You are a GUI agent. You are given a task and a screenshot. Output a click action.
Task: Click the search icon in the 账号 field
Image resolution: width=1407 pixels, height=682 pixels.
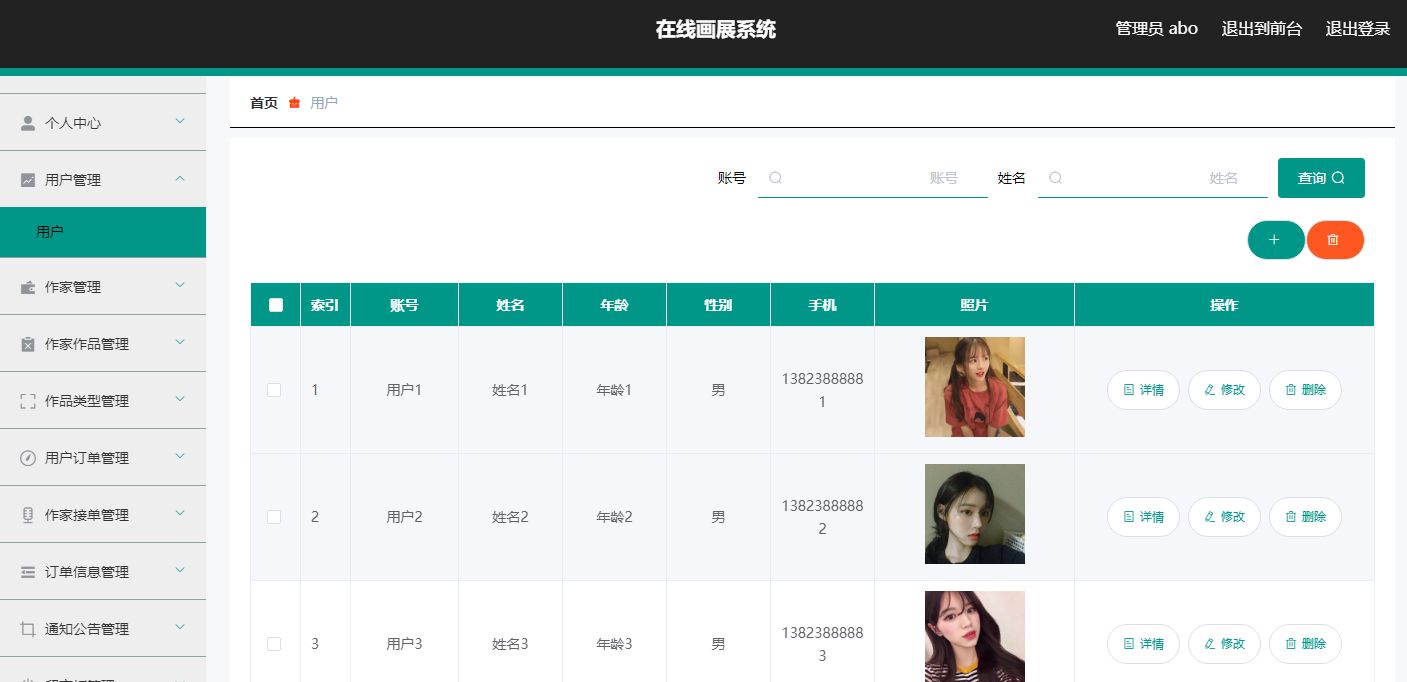pos(775,178)
